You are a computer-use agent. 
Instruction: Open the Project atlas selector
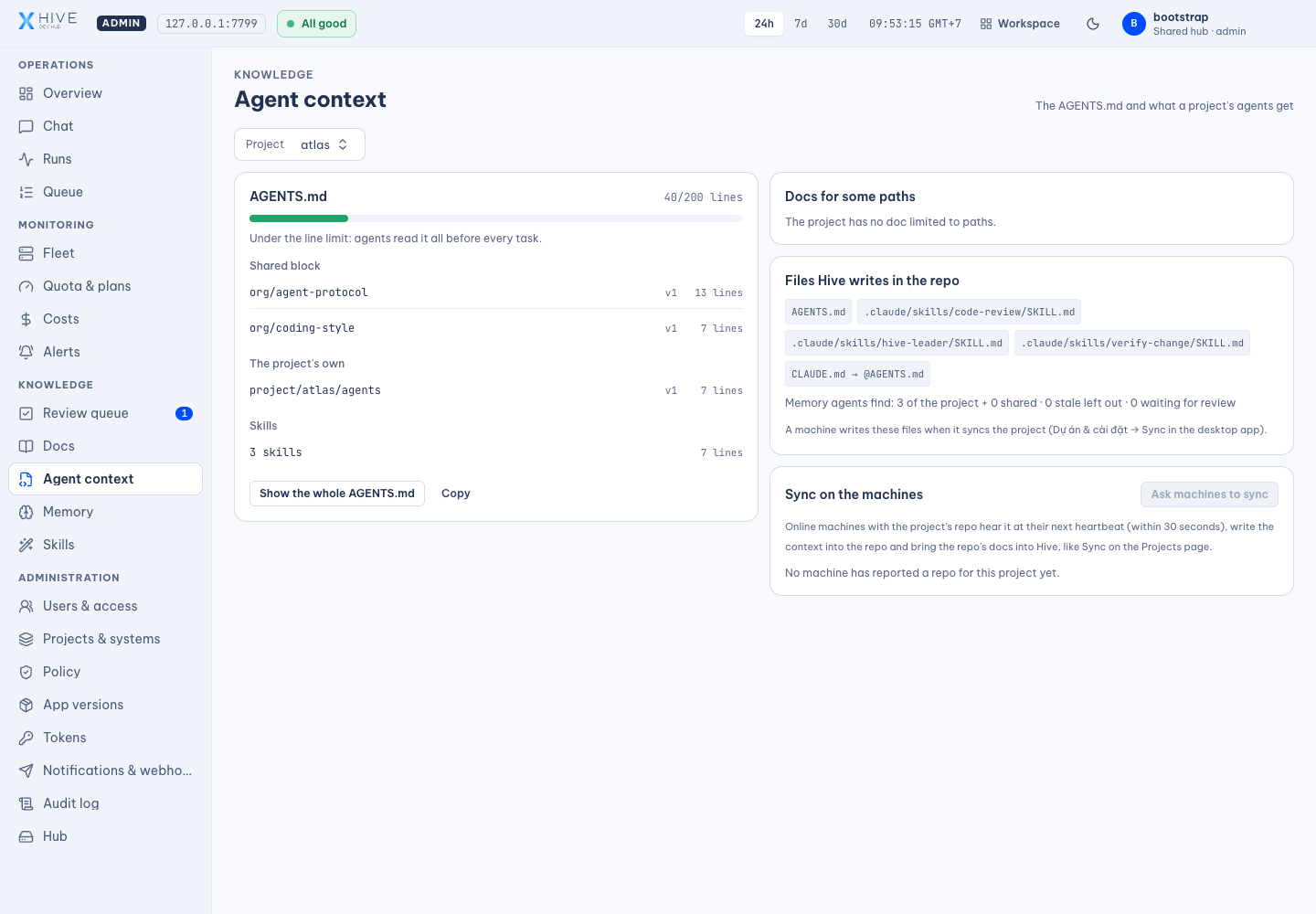tap(300, 144)
